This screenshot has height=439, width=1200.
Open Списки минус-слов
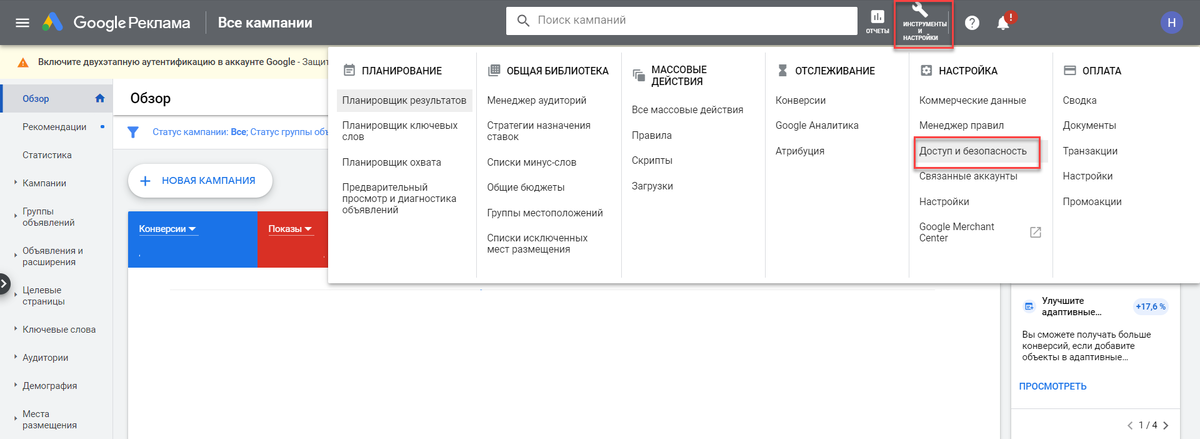tap(532, 161)
